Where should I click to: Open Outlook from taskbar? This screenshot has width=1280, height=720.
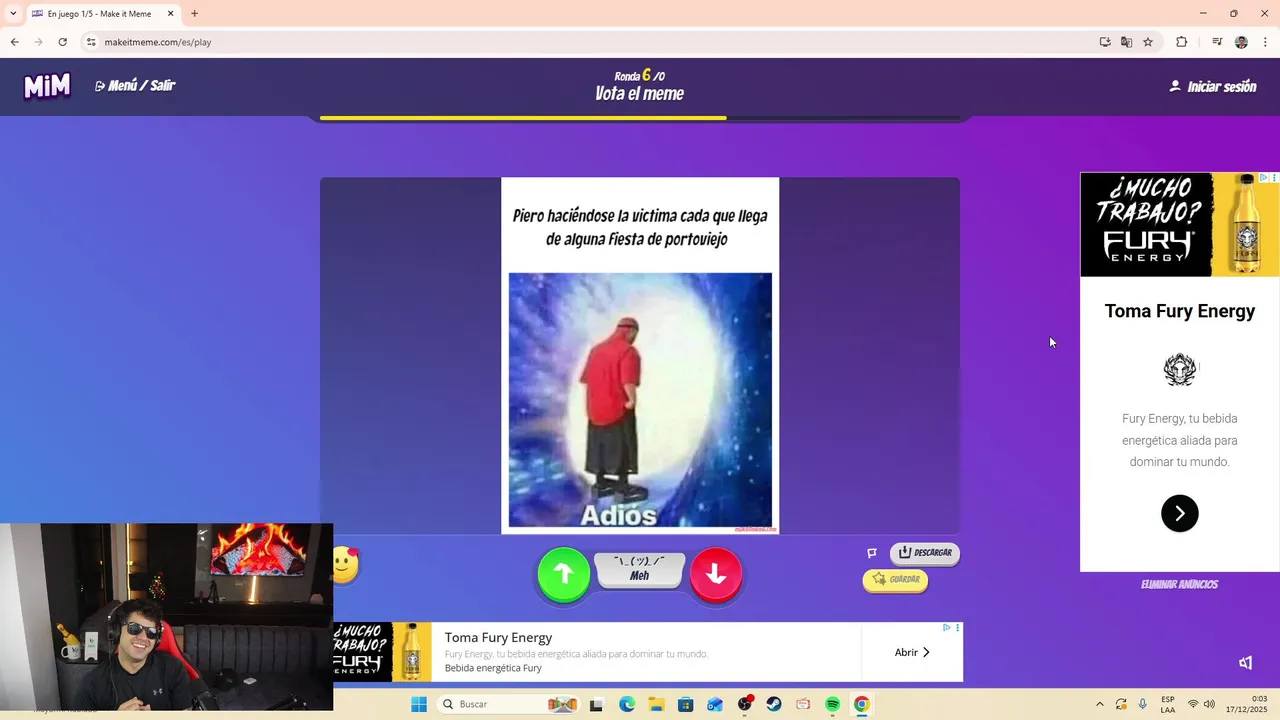tap(715, 704)
